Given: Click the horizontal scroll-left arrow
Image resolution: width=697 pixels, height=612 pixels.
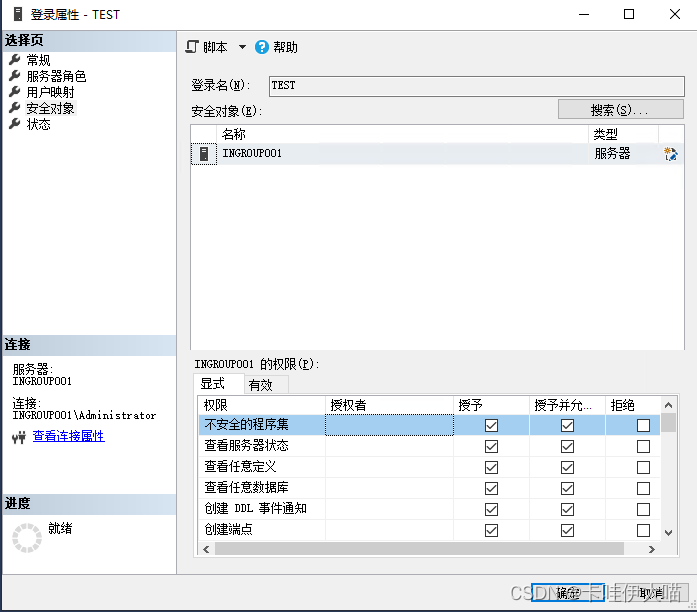Looking at the screenshot, I should (206, 549).
